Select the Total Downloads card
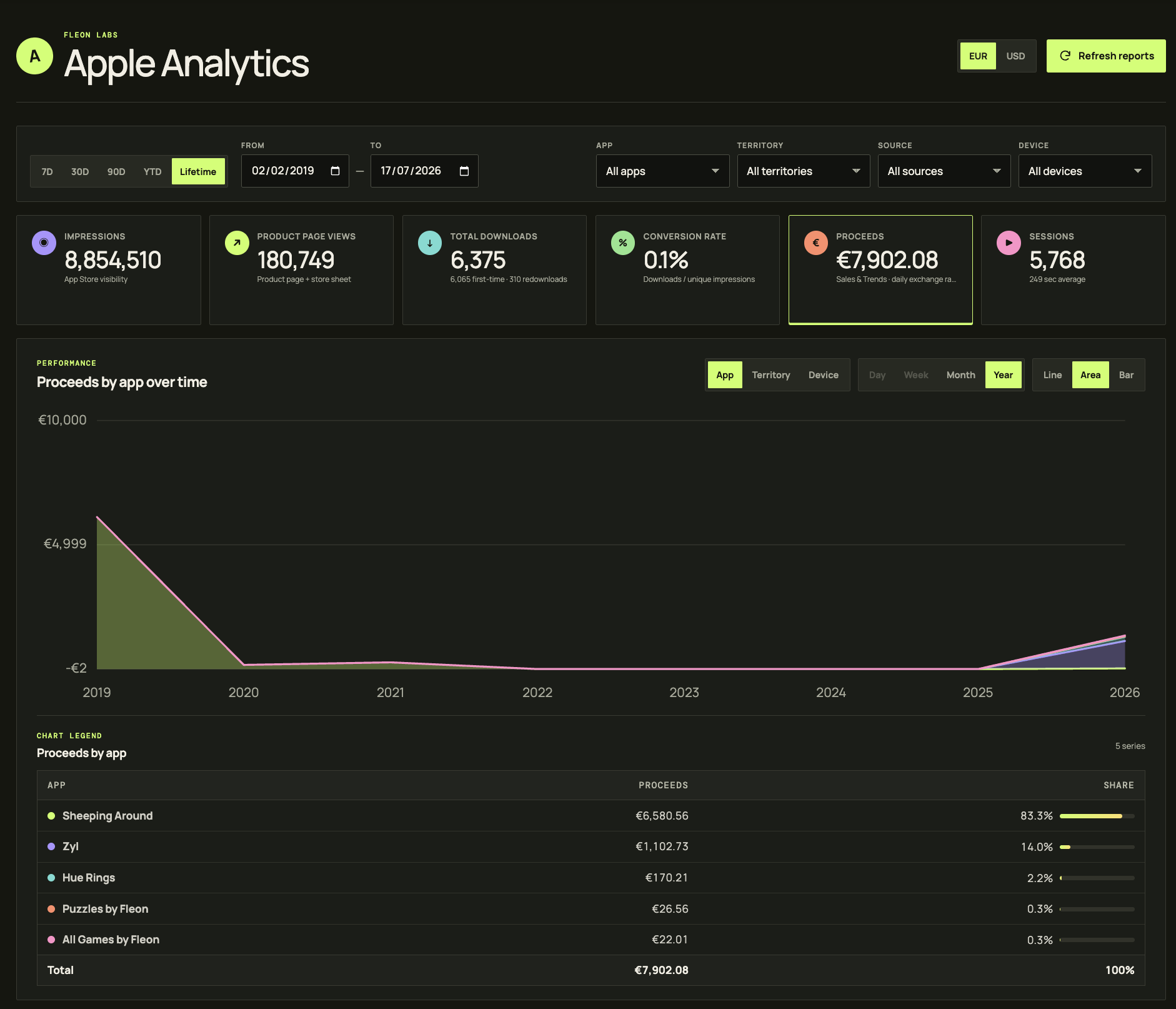Viewport: 1176px width, 1009px height. point(494,270)
